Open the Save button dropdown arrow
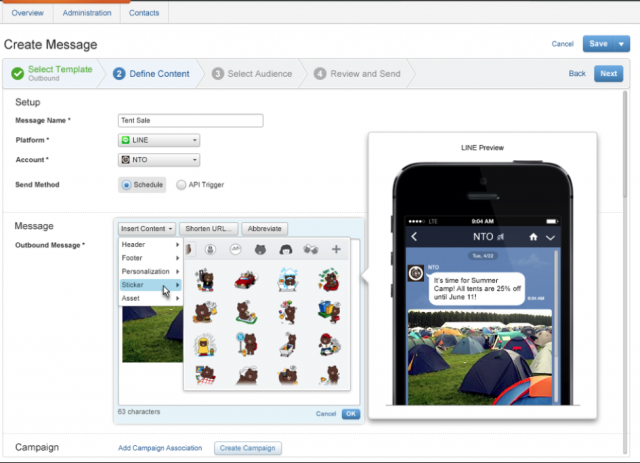Image resolution: width=640 pixels, height=463 pixels. [622, 44]
